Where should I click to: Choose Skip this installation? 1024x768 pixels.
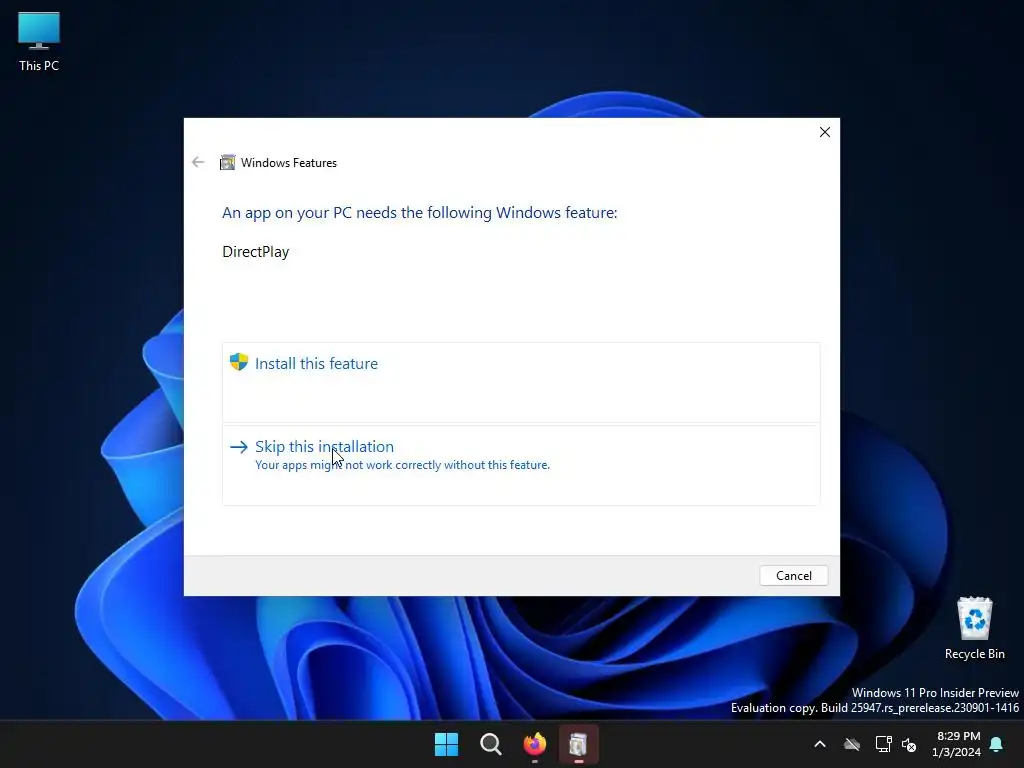click(x=521, y=465)
